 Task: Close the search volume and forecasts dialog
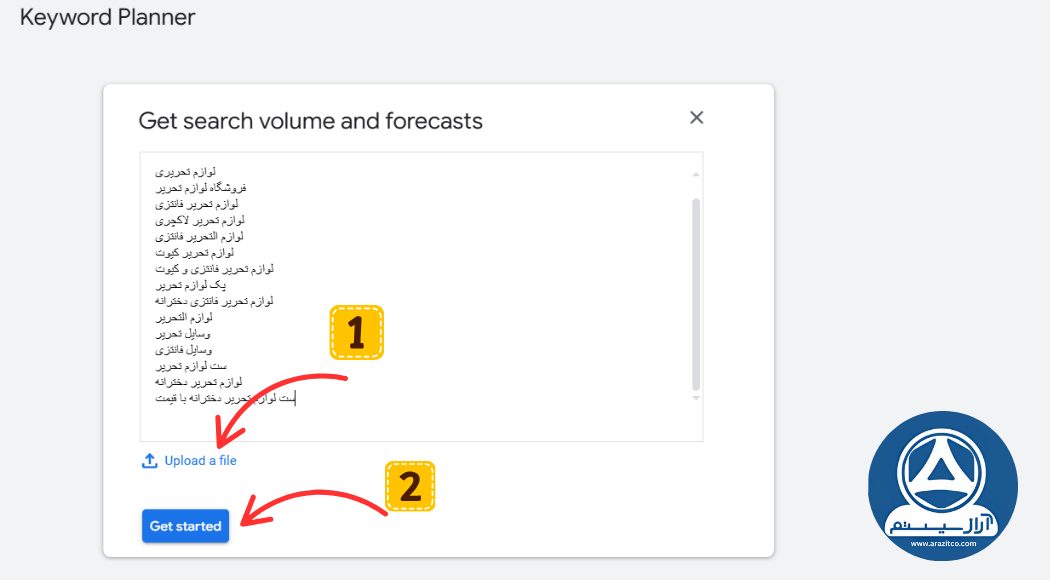click(697, 118)
